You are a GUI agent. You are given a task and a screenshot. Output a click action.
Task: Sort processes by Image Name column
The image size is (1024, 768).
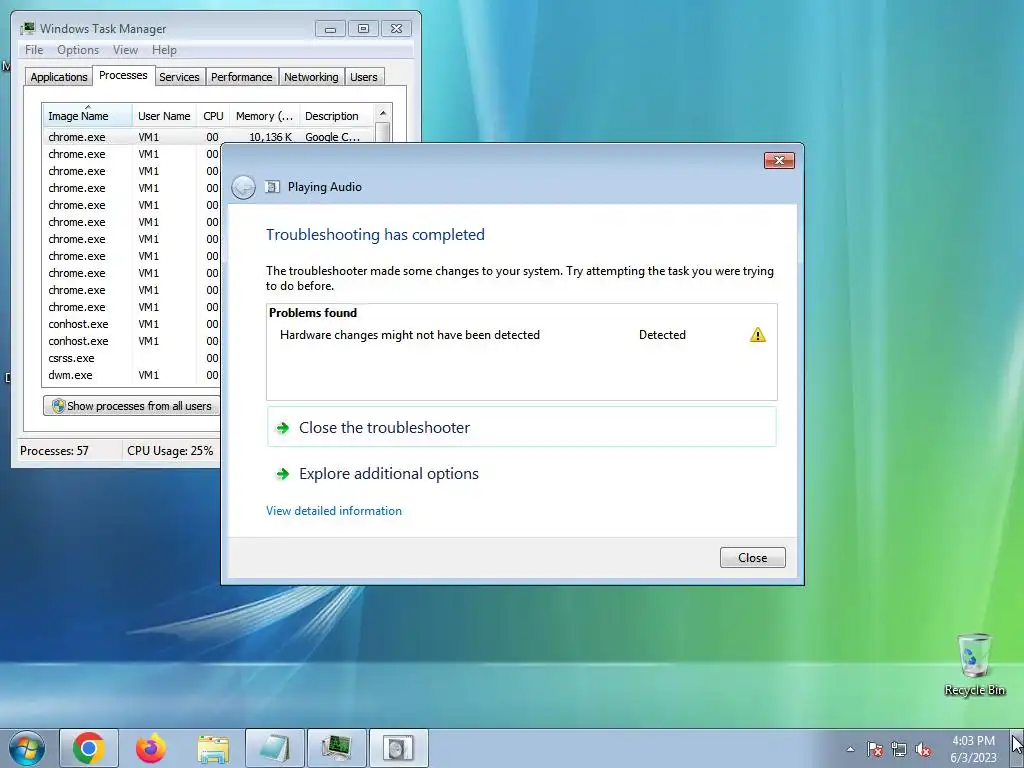click(88, 116)
